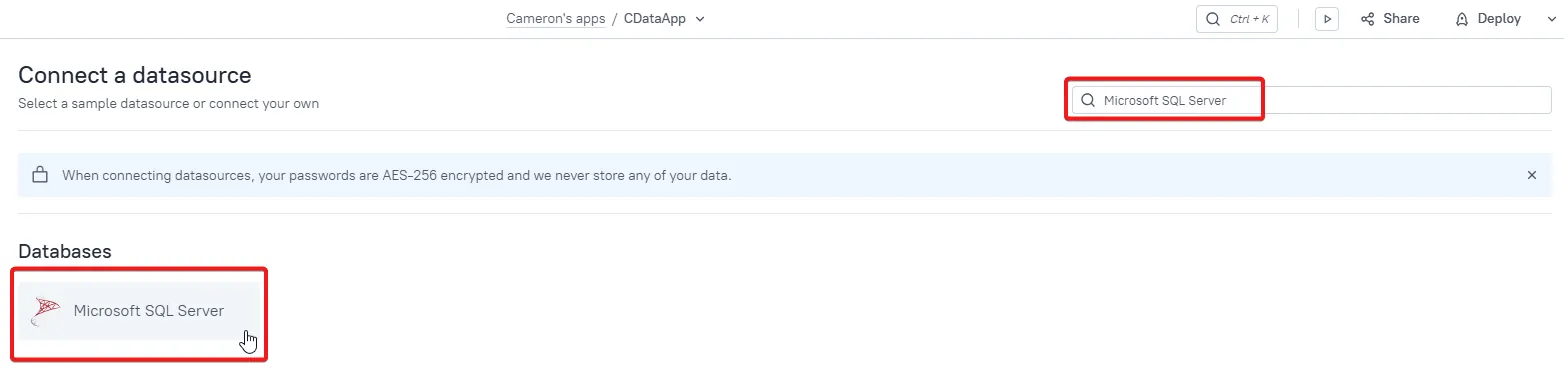Click the lock icon in the encryption banner
The image size is (1564, 391).
tap(40, 175)
